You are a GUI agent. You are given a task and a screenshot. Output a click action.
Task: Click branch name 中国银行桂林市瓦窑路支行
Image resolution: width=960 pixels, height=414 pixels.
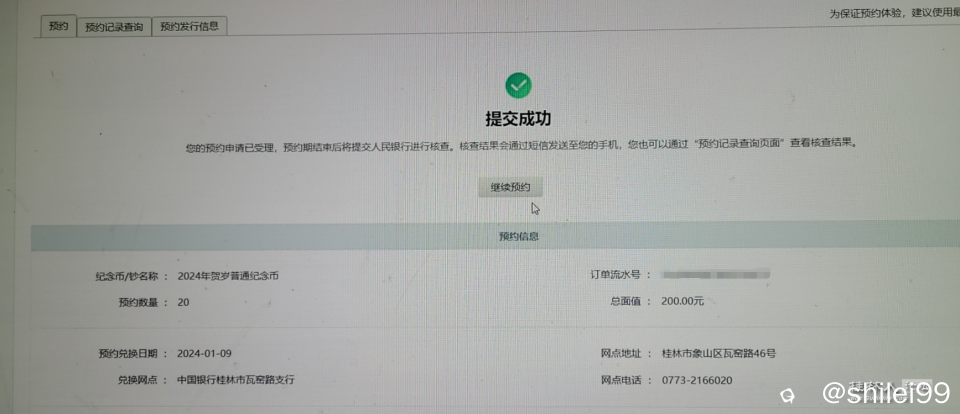[x=236, y=380]
